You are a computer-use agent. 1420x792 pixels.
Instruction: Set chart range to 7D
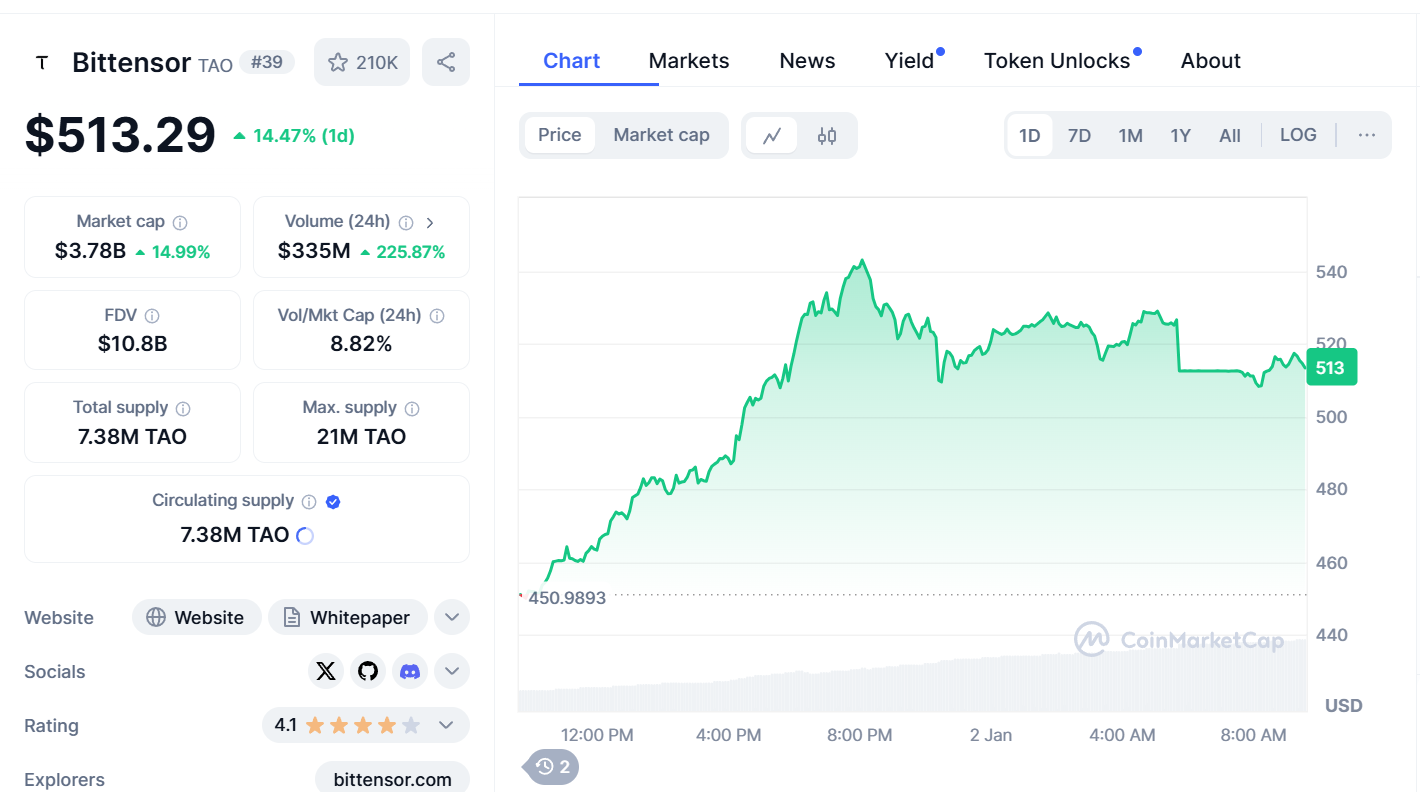1079,135
